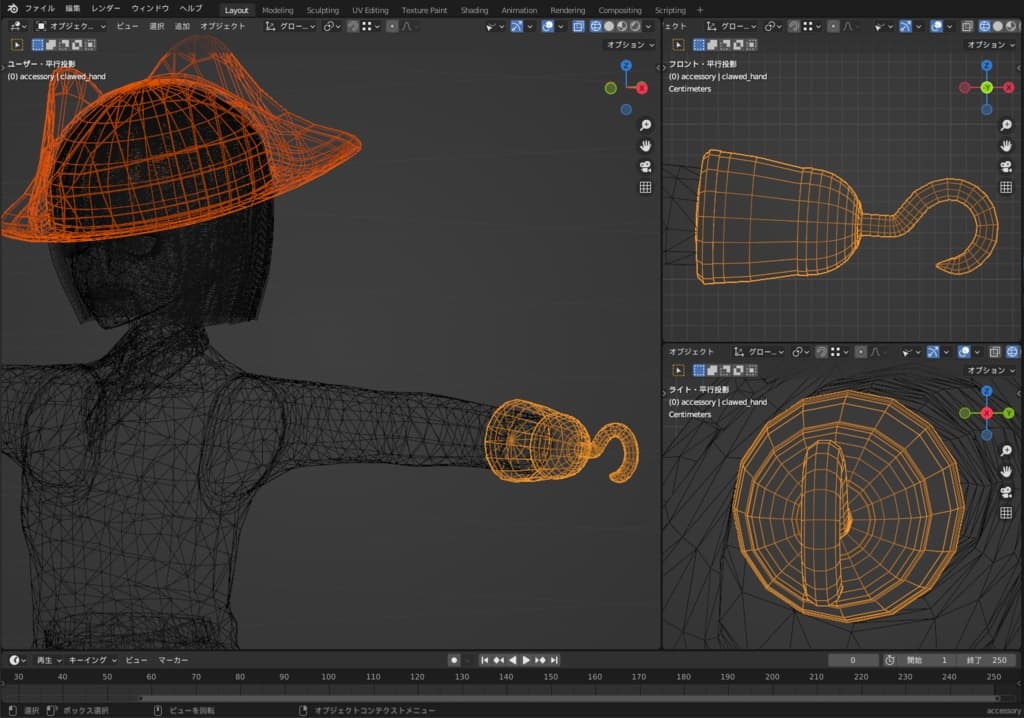Click the zoom magnifier icon in main viewport
Image resolution: width=1024 pixels, height=718 pixels.
[645, 125]
